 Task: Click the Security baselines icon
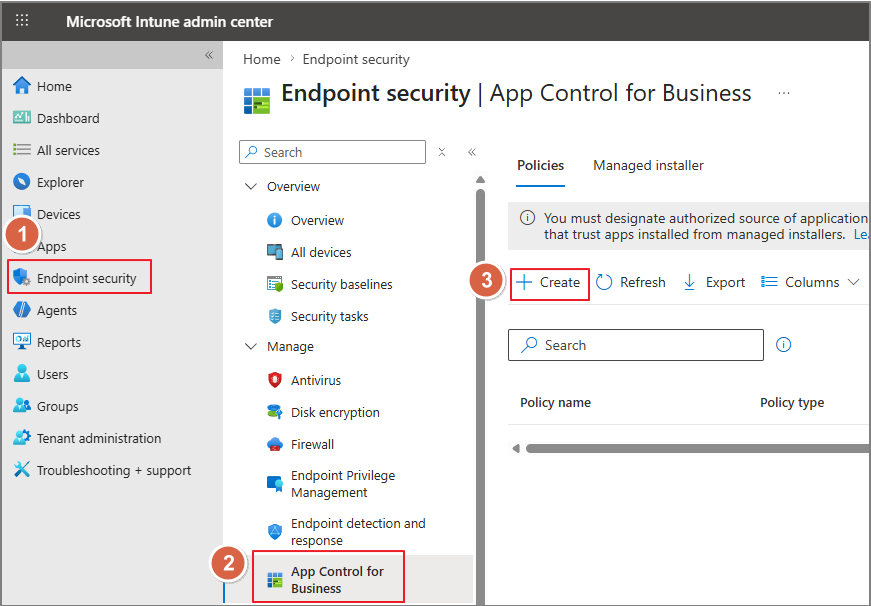(x=274, y=284)
